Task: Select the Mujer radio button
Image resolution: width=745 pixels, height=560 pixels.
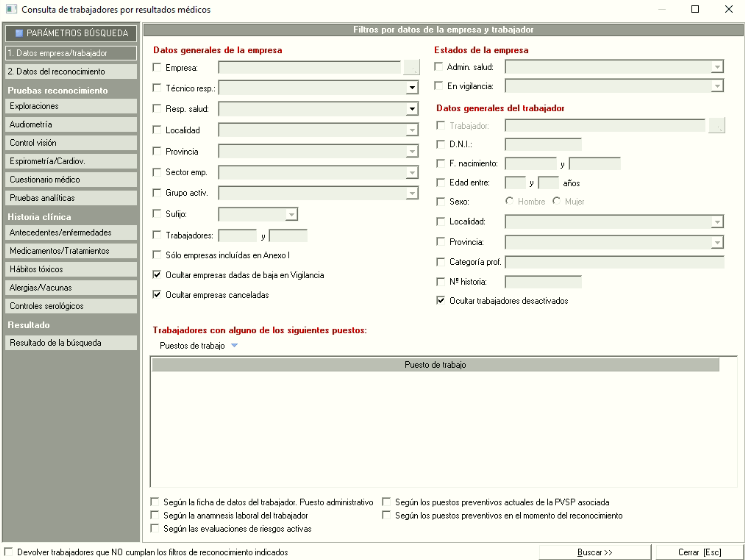Action: coord(558,202)
